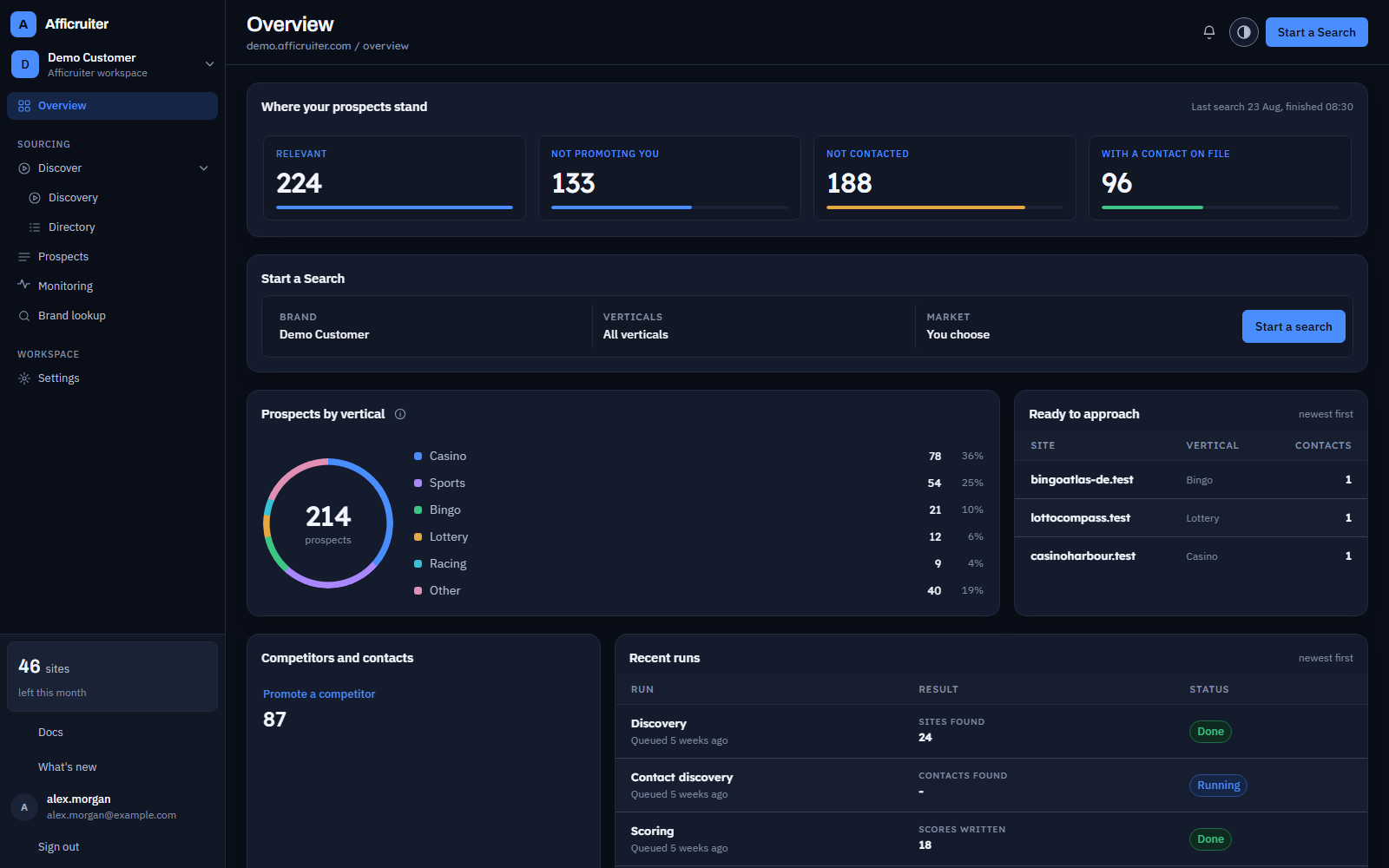The width and height of the screenshot is (1389, 868).
Task: Select bingoatlas-de.test row
Action: tap(1190, 480)
